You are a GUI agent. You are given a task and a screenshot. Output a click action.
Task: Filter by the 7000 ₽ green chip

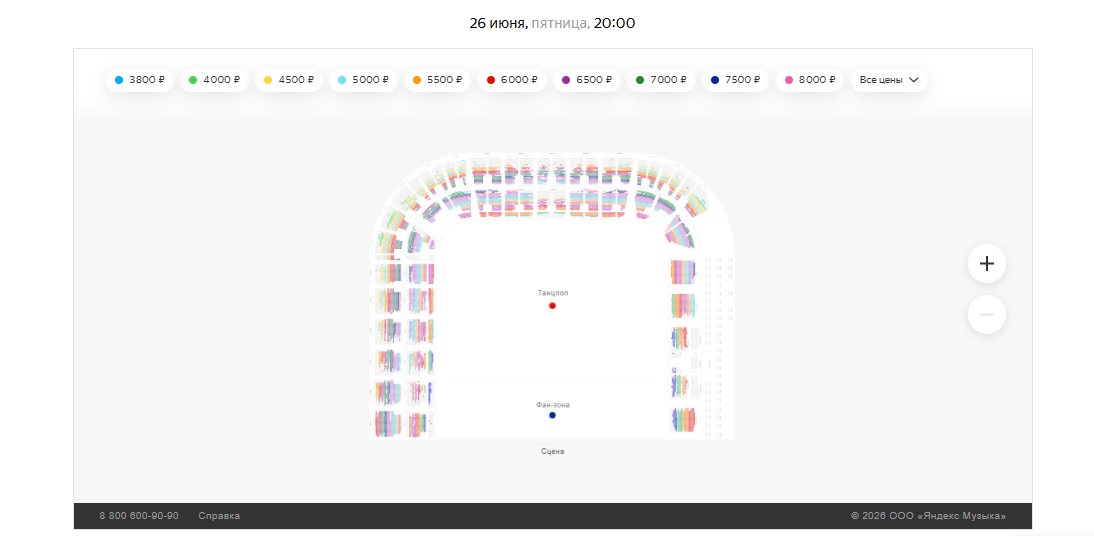point(660,80)
